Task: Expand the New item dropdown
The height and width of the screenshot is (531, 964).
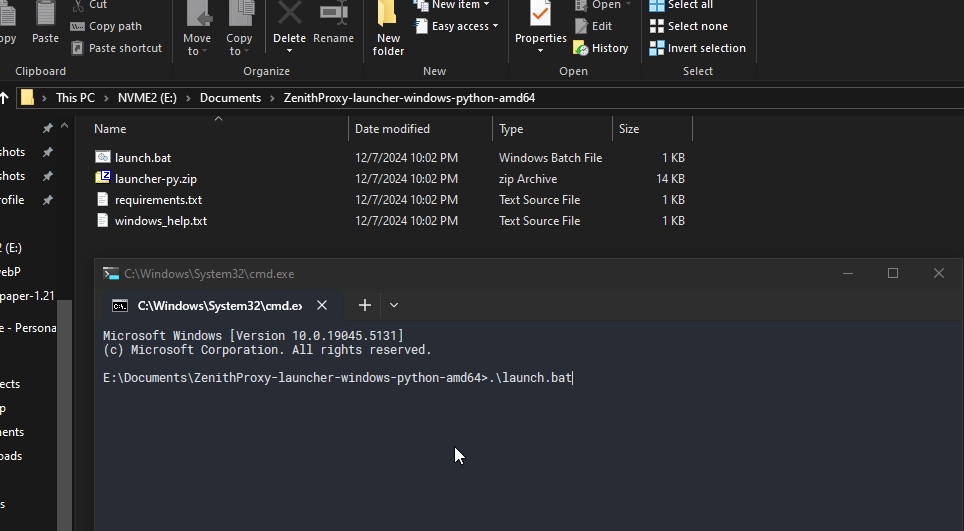Action: [486, 5]
